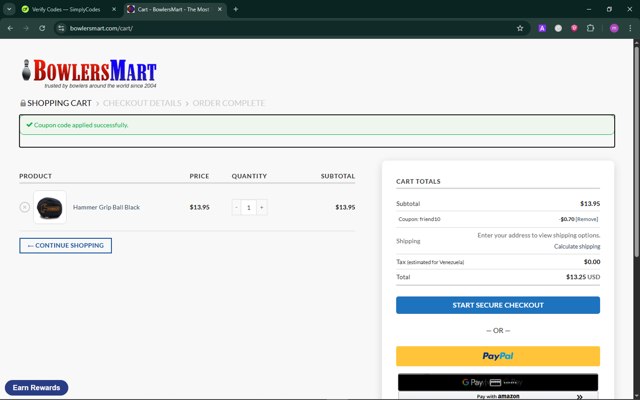Screen dimensions: 640x400
Task: Open the extensions puzzle icon
Action: coord(590,28)
